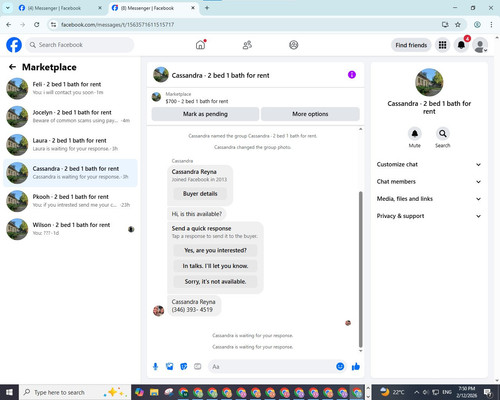Open Chrome three-dot menu

click(491, 25)
